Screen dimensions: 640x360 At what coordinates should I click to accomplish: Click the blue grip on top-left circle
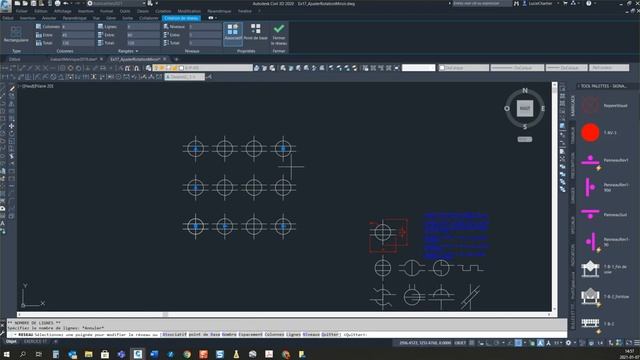pyautogui.click(x=196, y=149)
